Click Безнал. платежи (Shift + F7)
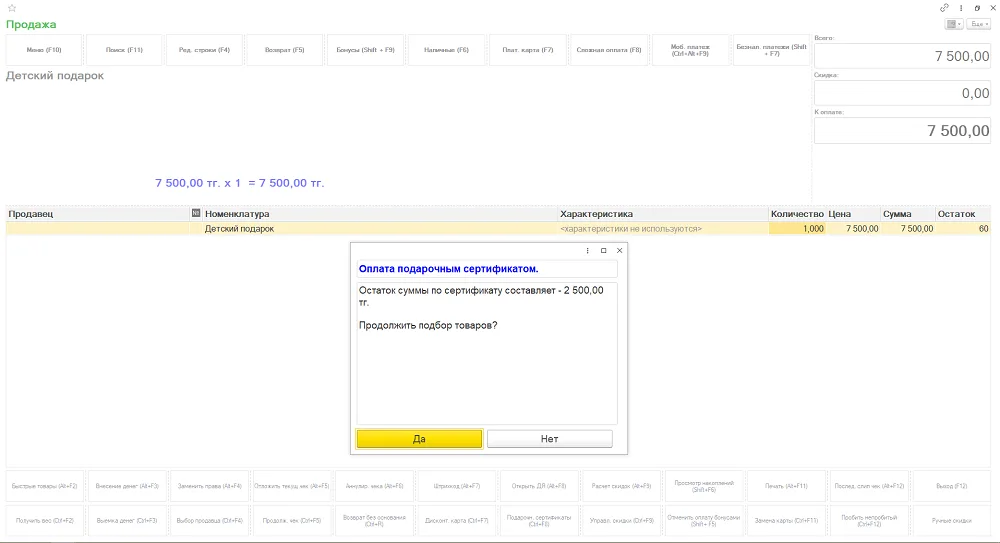Image resolution: width=1000 pixels, height=543 pixels. coord(771,50)
